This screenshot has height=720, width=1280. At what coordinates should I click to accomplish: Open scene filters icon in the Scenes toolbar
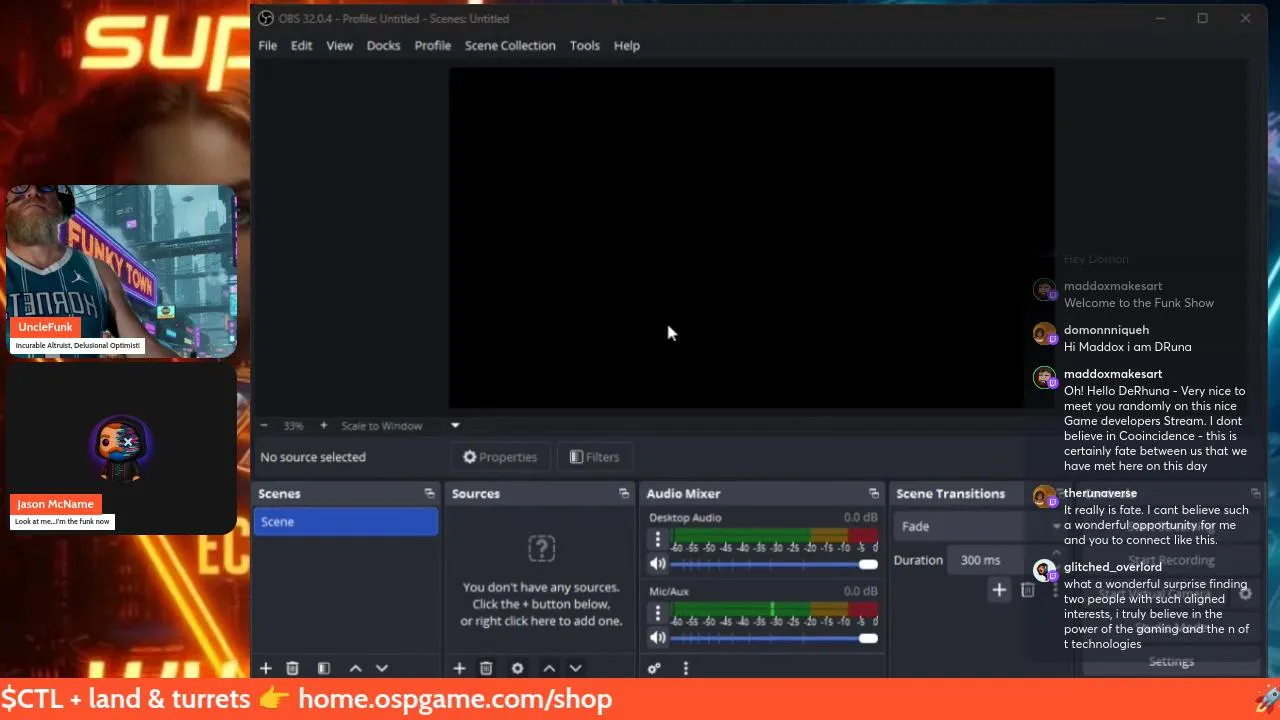tap(324, 668)
